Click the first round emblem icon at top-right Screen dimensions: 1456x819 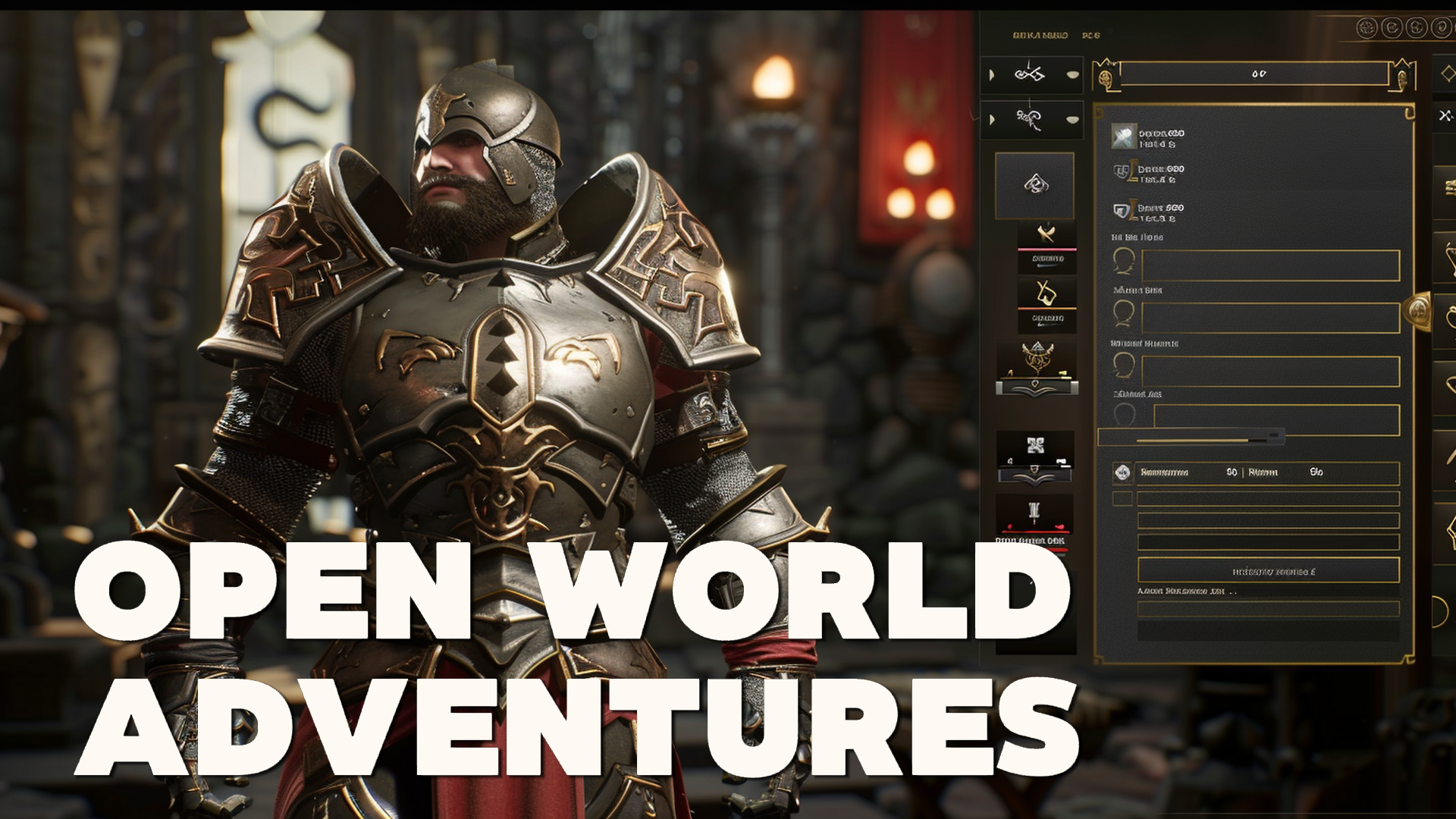click(x=1367, y=28)
